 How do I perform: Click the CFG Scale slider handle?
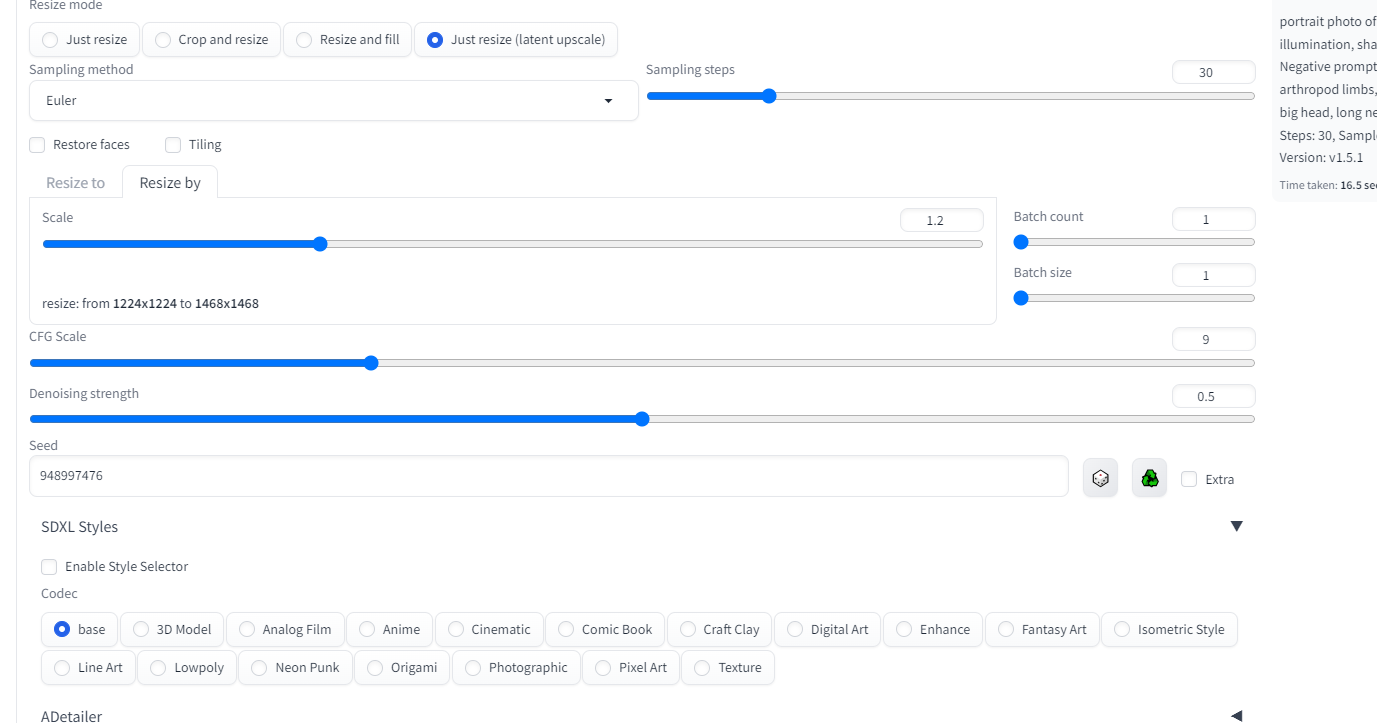click(371, 363)
